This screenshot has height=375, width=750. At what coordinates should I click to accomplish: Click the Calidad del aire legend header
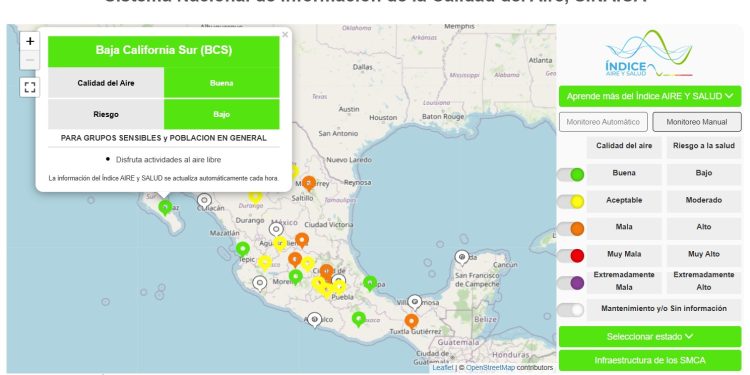[624, 146]
